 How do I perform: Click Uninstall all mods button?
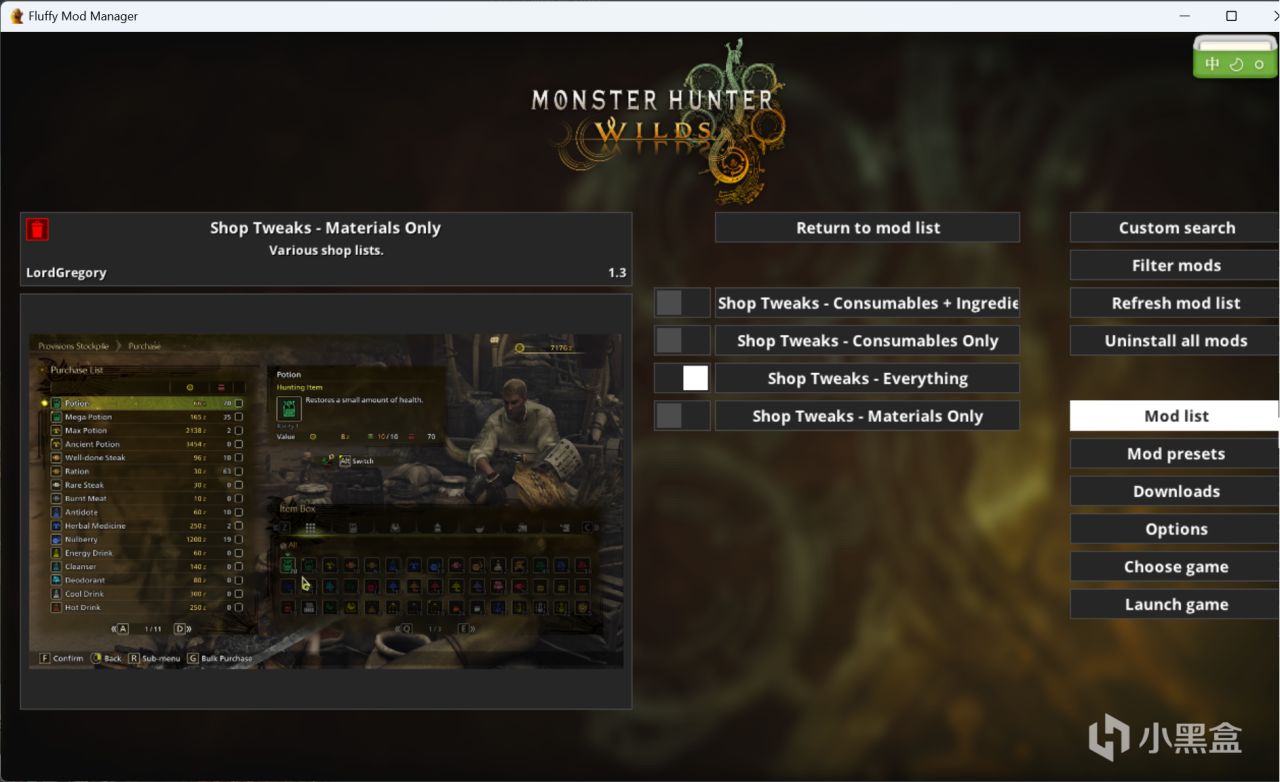pyautogui.click(x=1176, y=341)
